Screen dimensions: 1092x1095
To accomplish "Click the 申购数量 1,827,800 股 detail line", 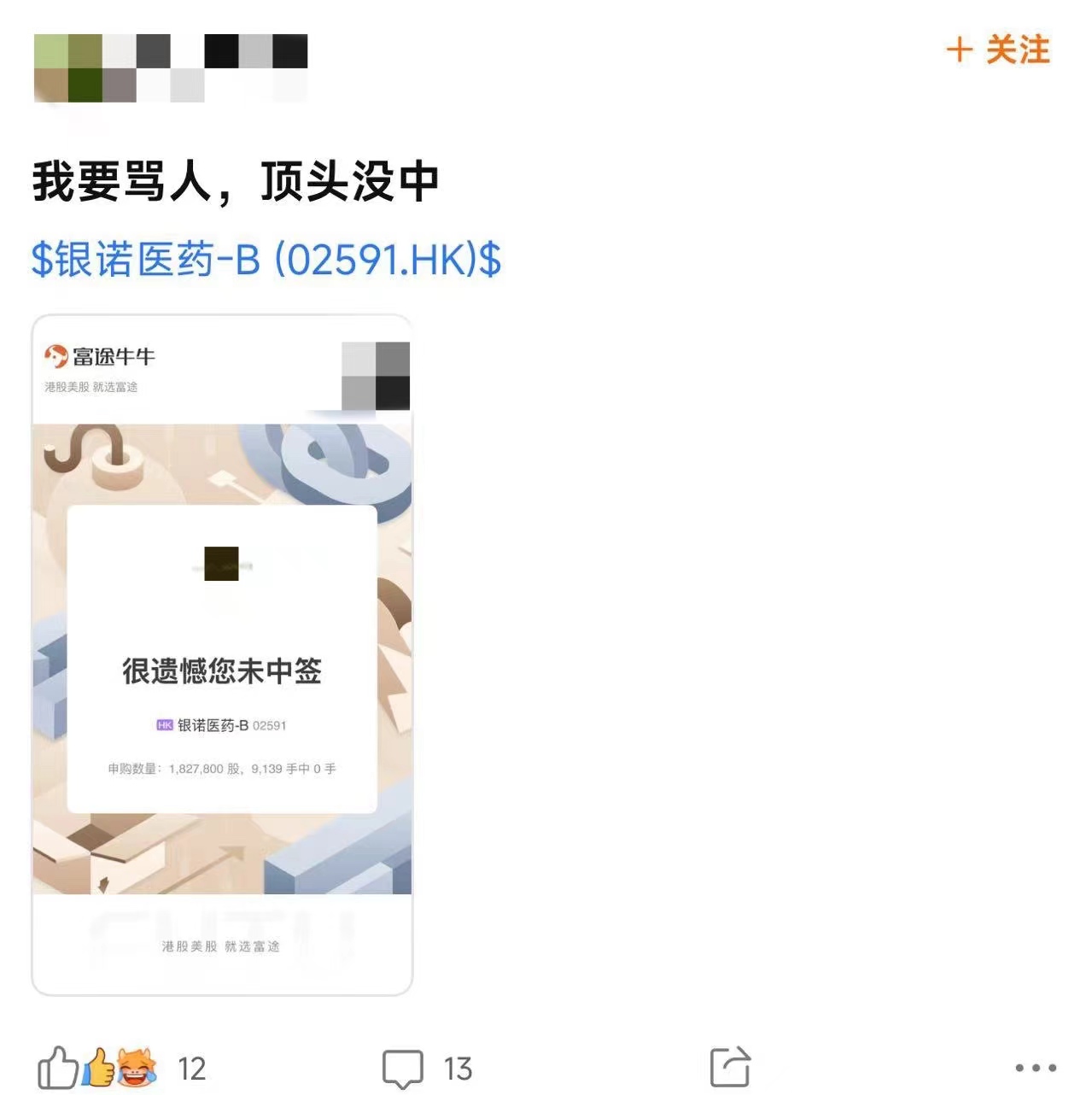I will 222,769.
